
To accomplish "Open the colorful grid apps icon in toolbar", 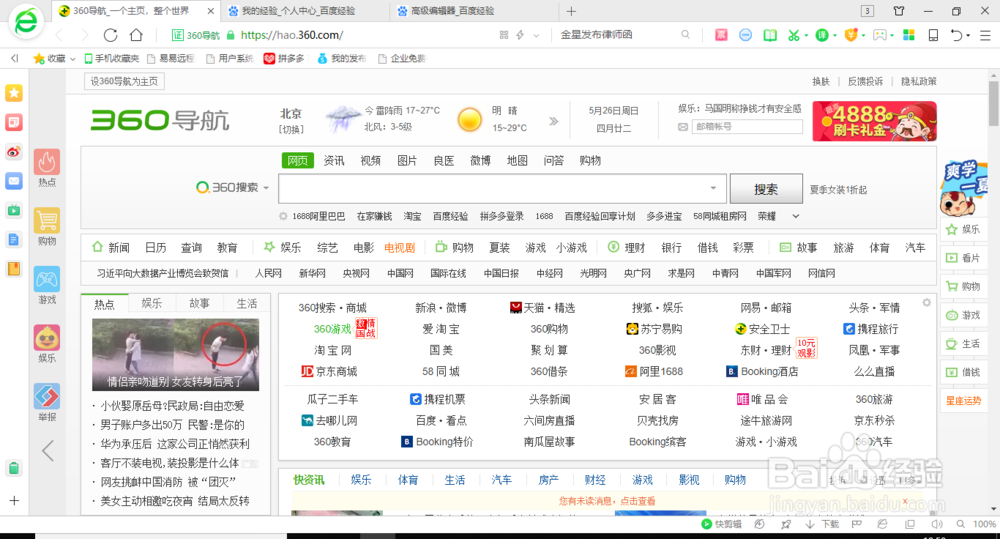I will pos(909,35).
